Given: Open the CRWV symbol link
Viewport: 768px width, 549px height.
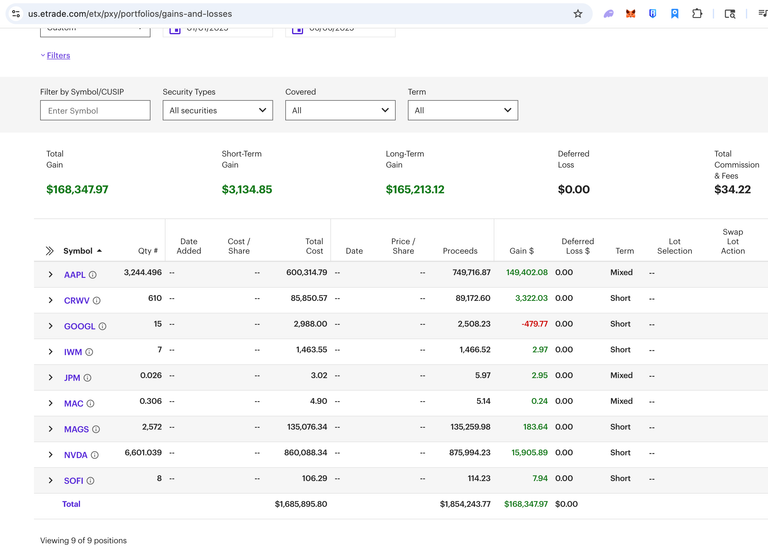Looking at the screenshot, I should 77,301.
